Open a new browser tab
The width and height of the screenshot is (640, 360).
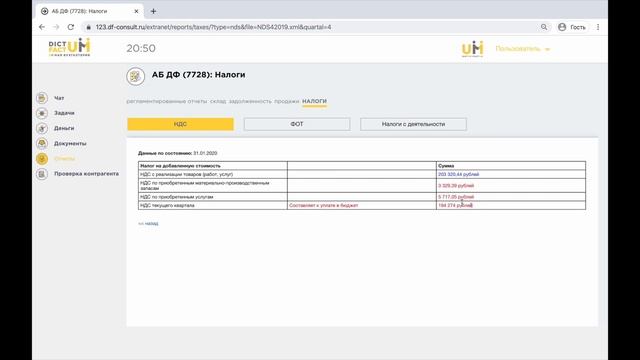(x=153, y=11)
